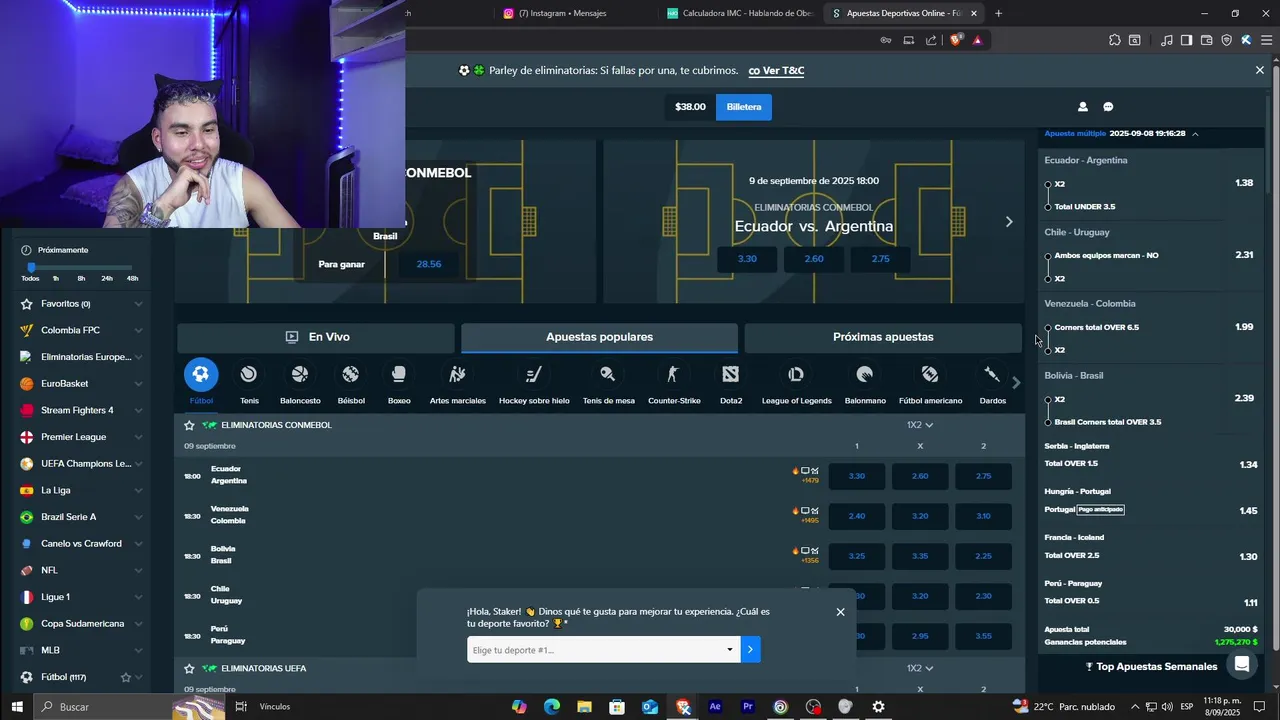Image resolution: width=1280 pixels, height=720 pixels.
Task: Submit the favorite sport survey arrow button
Action: (750, 650)
